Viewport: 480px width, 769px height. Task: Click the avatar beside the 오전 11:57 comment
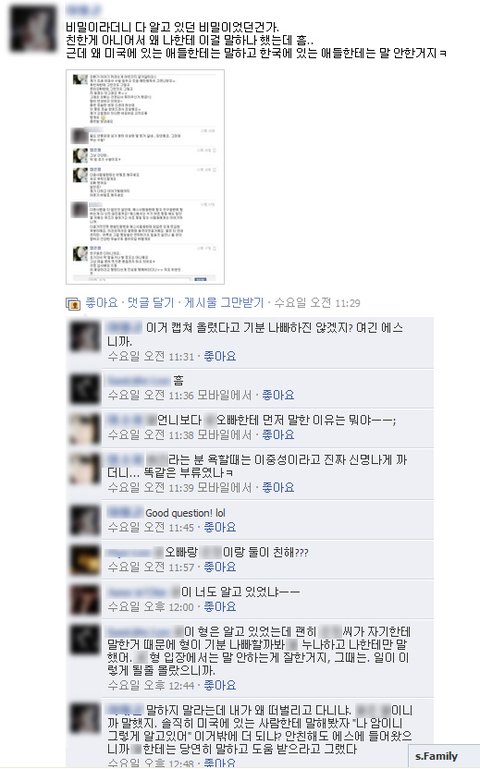pos(85,561)
